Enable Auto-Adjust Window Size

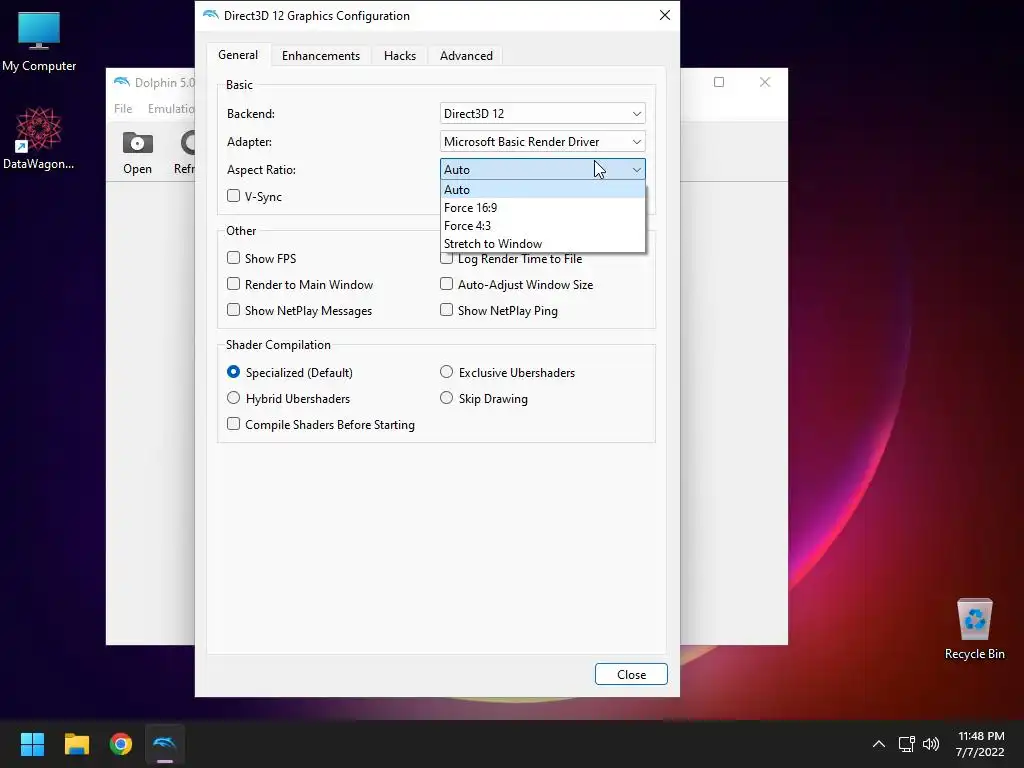(446, 284)
